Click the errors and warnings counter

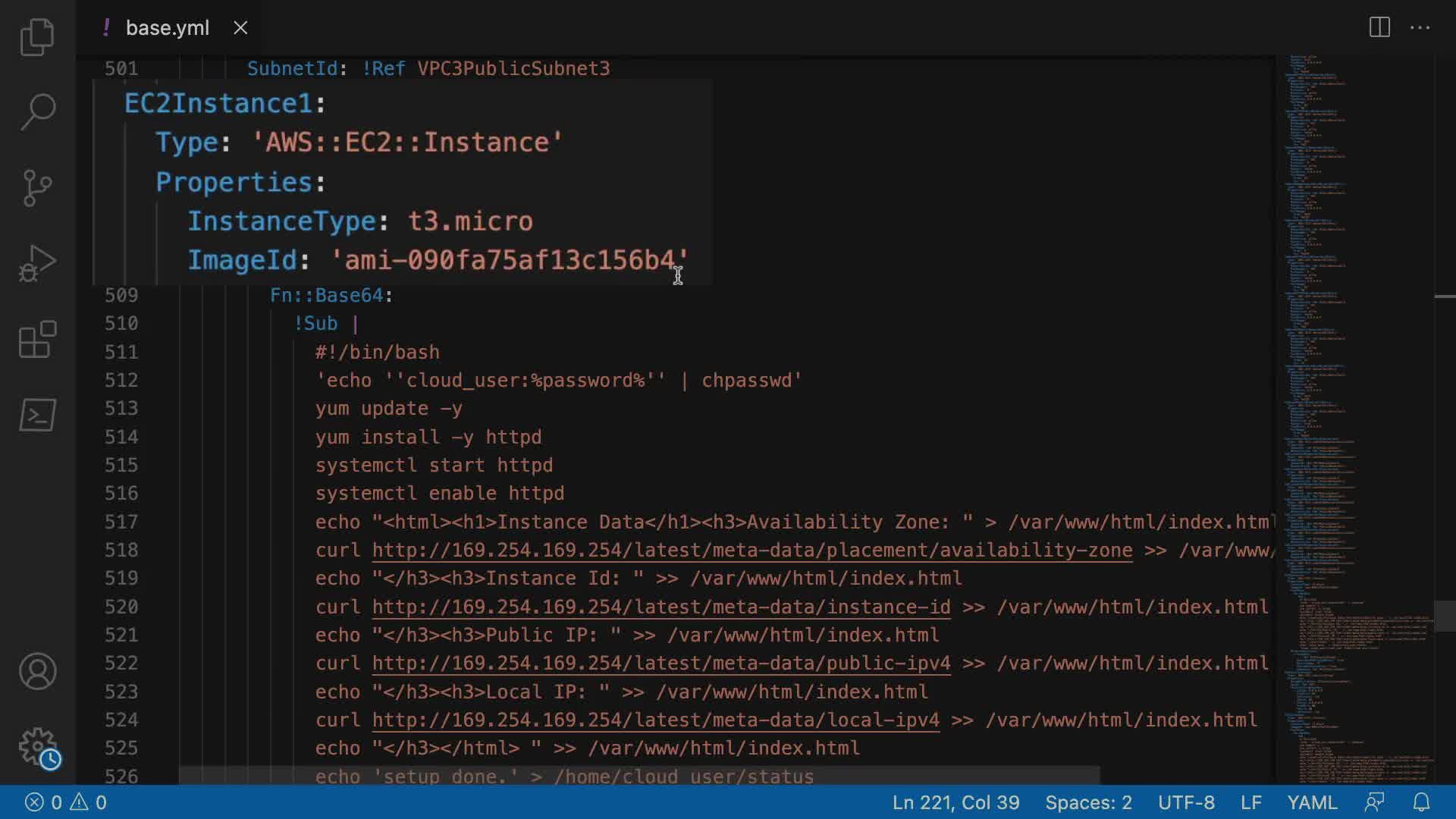coord(66,802)
